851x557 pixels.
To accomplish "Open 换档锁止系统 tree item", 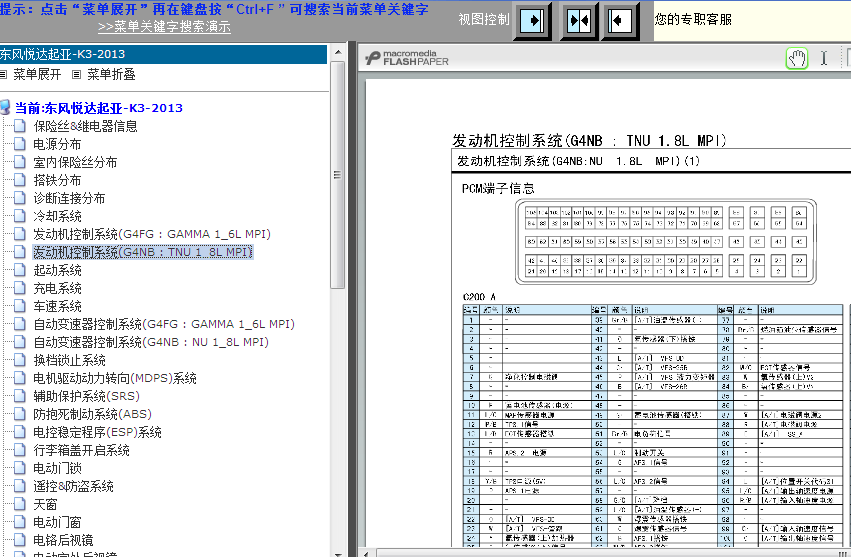I will coord(69,360).
